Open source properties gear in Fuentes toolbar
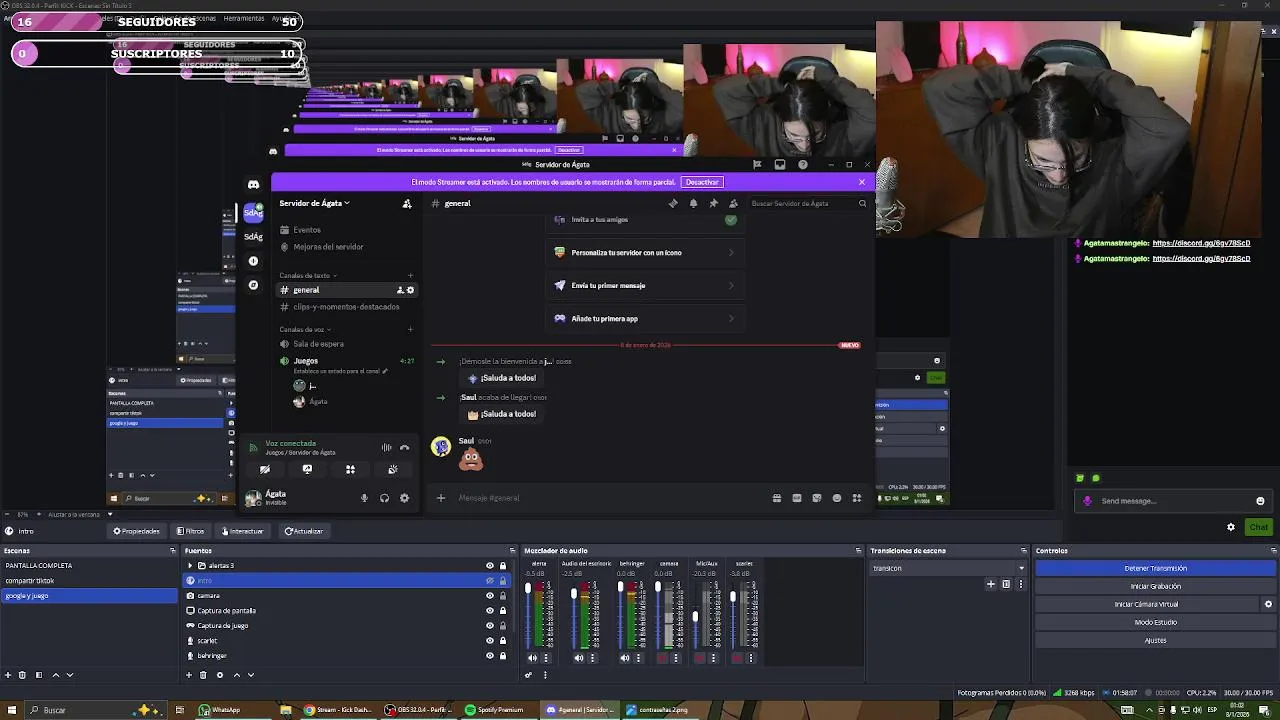The width and height of the screenshot is (1280, 720). tap(220, 675)
